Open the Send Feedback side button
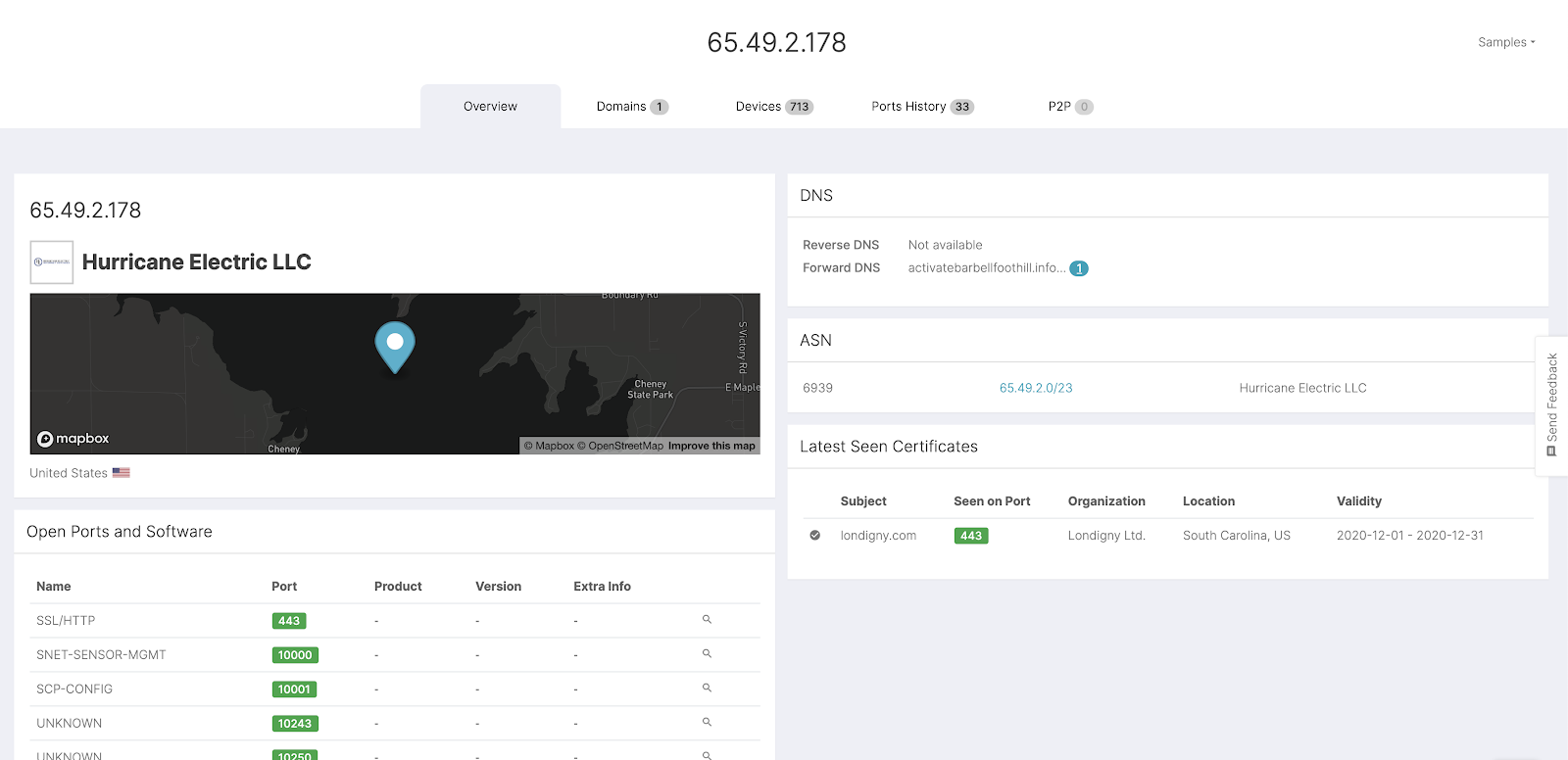The width and height of the screenshot is (1568, 760). (x=1551, y=405)
